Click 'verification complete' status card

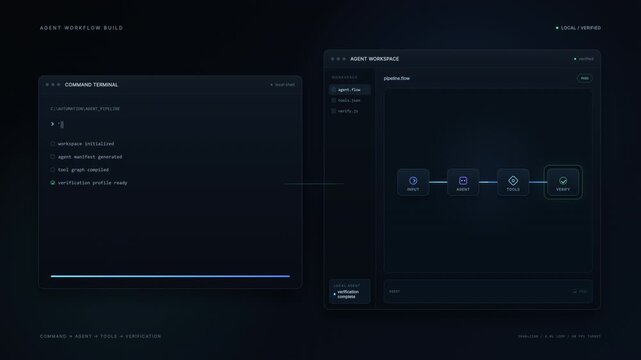coord(350,291)
